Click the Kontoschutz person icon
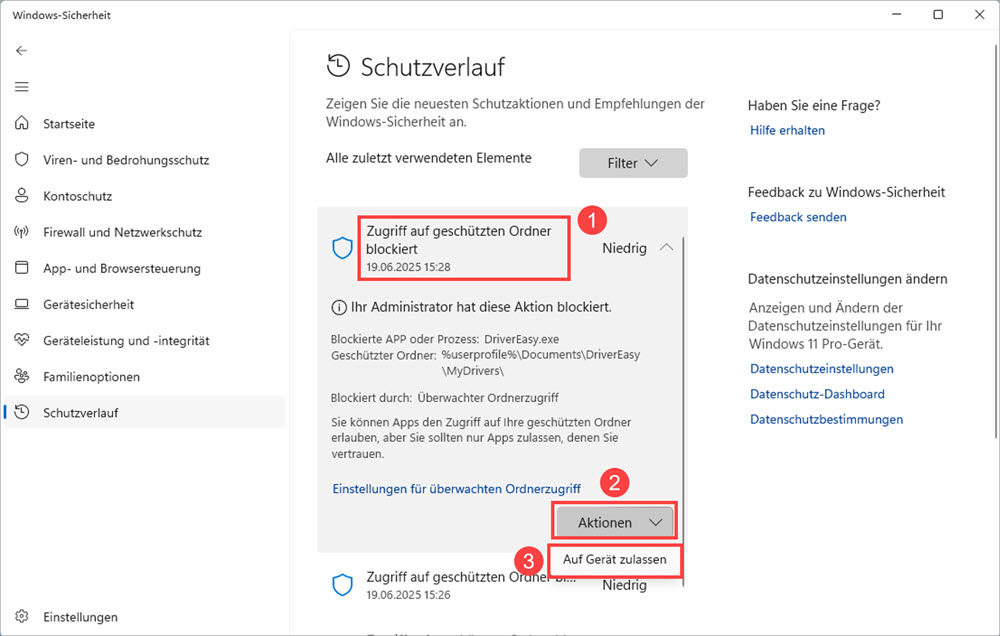The height and width of the screenshot is (636, 1000). click(22, 195)
